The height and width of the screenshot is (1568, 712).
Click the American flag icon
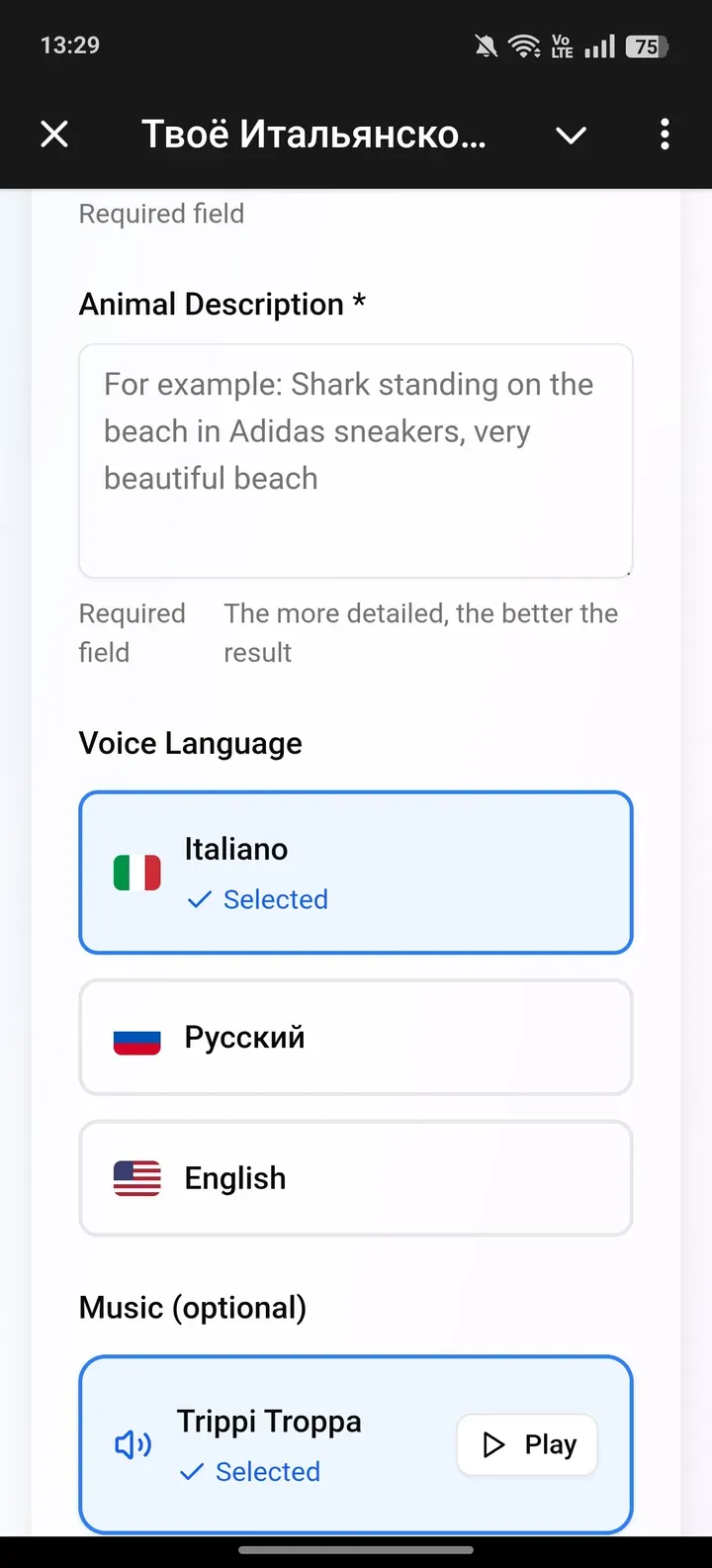coord(136,1177)
